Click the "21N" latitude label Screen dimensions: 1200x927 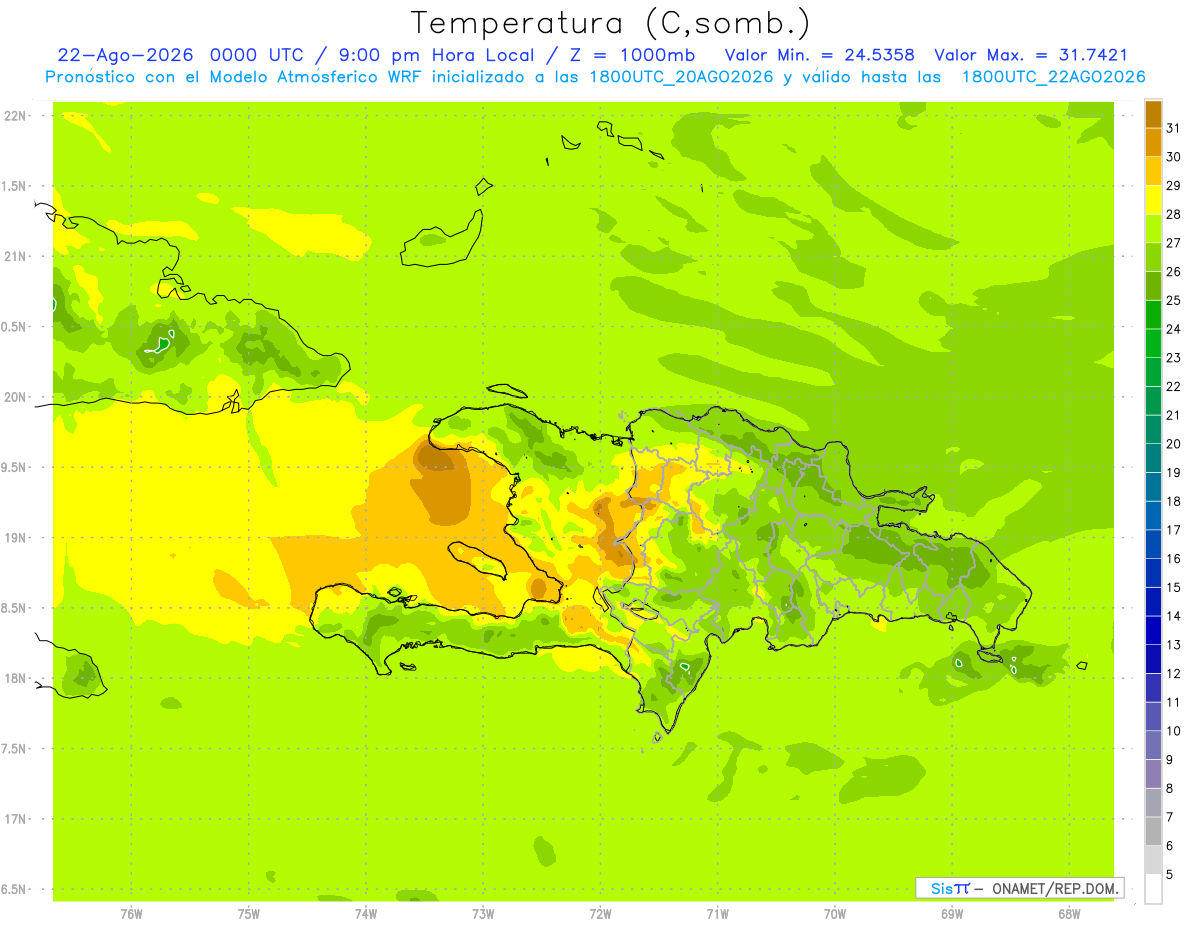(x=17, y=257)
